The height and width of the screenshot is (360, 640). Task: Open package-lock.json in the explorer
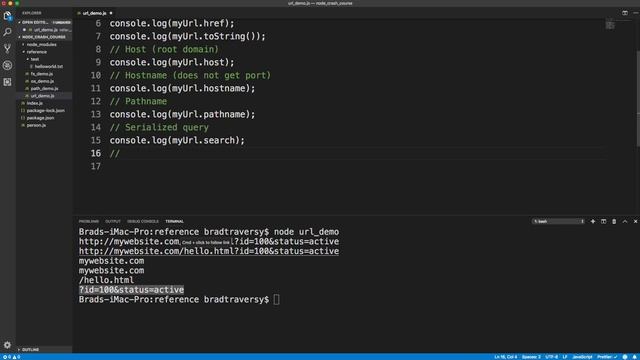(45, 111)
